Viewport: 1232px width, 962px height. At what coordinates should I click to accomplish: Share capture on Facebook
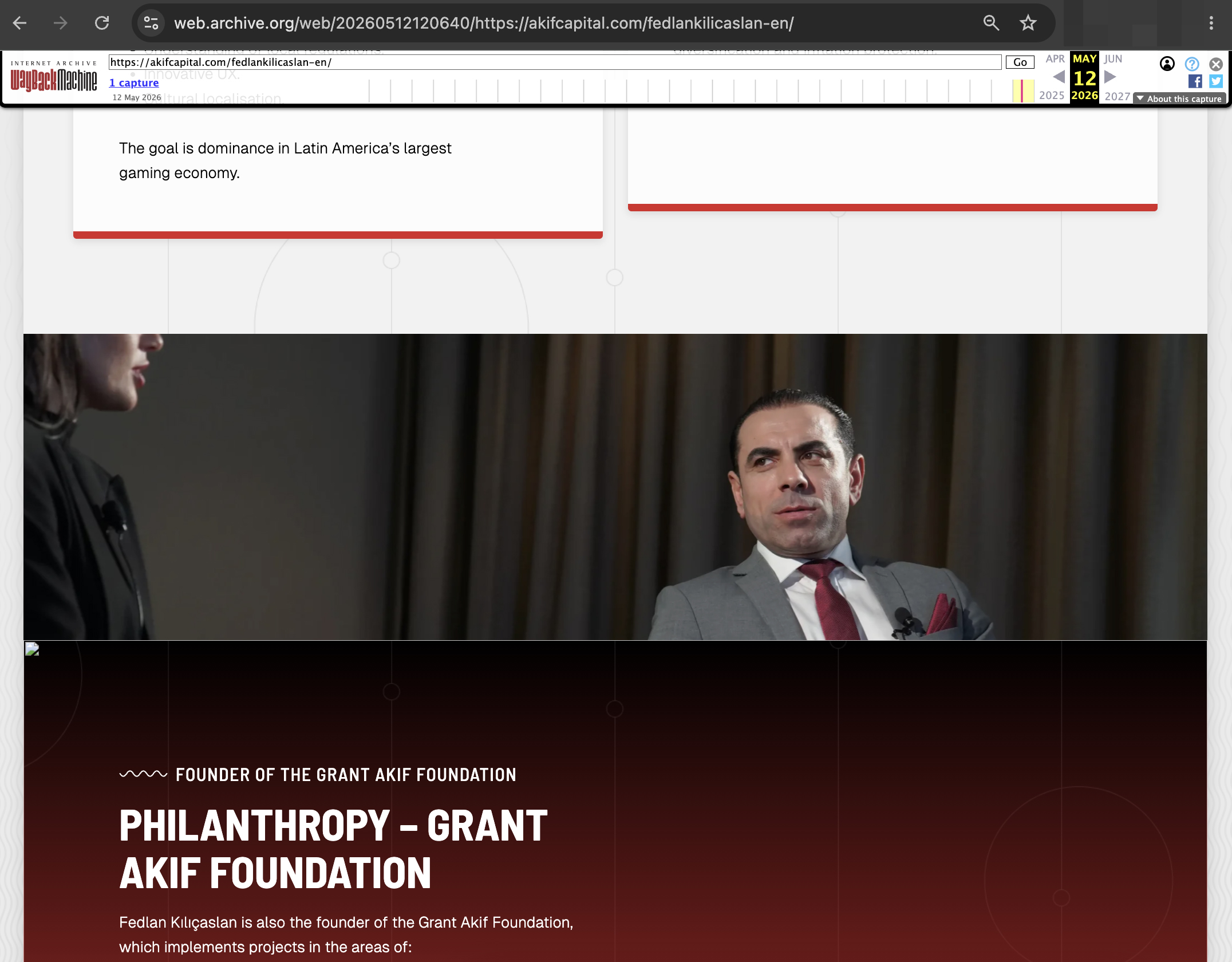tap(1195, 81)
